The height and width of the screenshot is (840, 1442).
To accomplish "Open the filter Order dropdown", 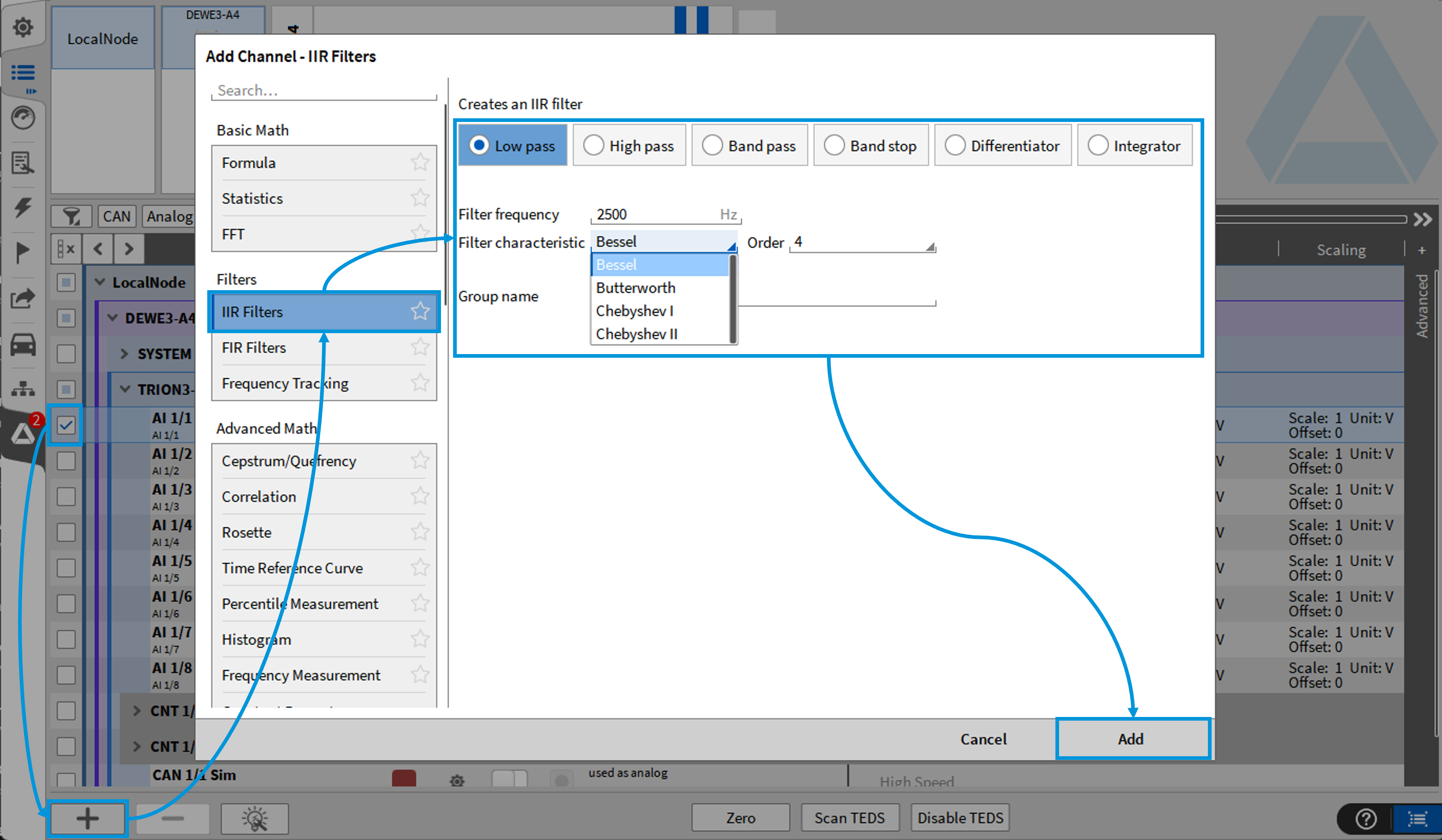I will click(x=862, y=243).
